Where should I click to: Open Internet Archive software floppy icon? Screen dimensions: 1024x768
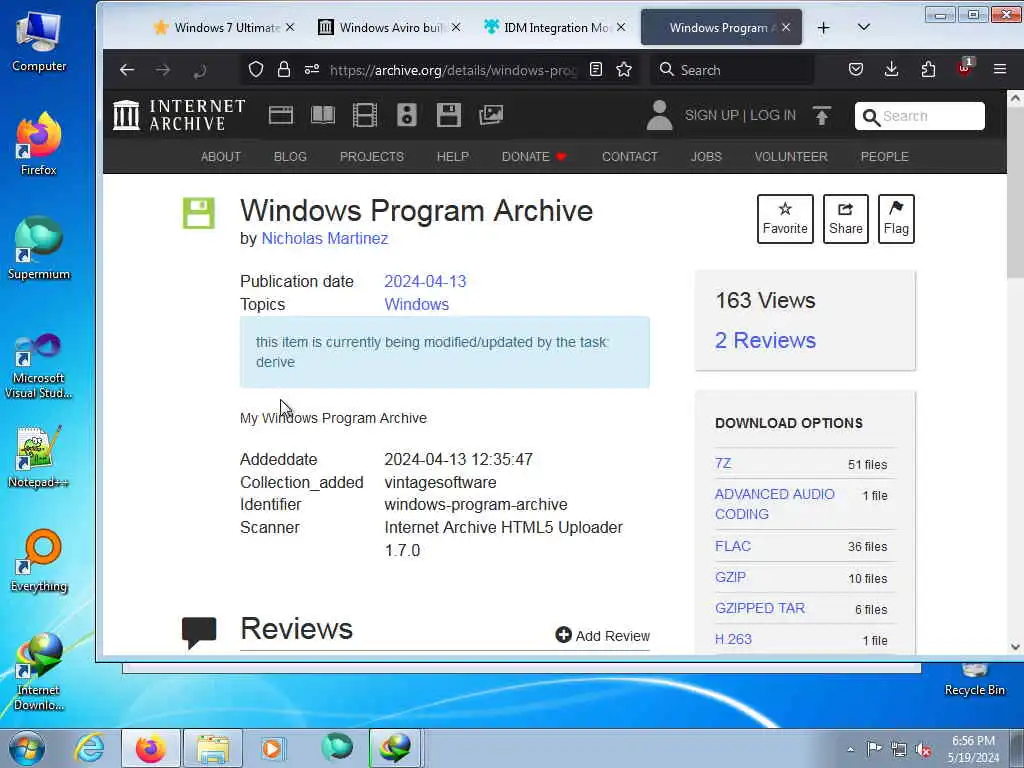click(449, 115)
